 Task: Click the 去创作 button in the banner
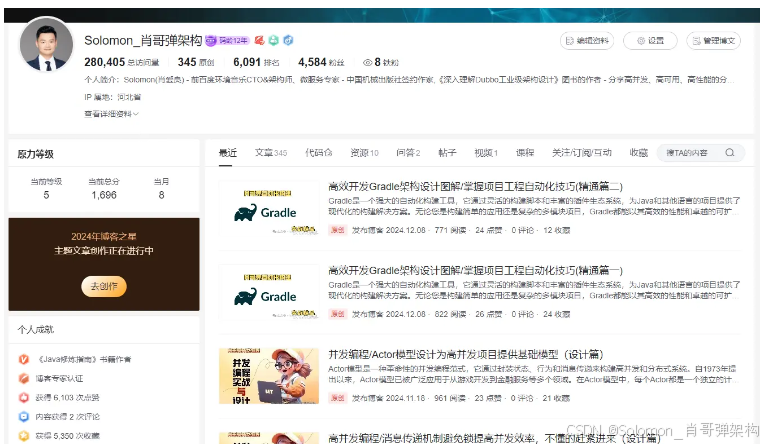(x=104, y=286)
